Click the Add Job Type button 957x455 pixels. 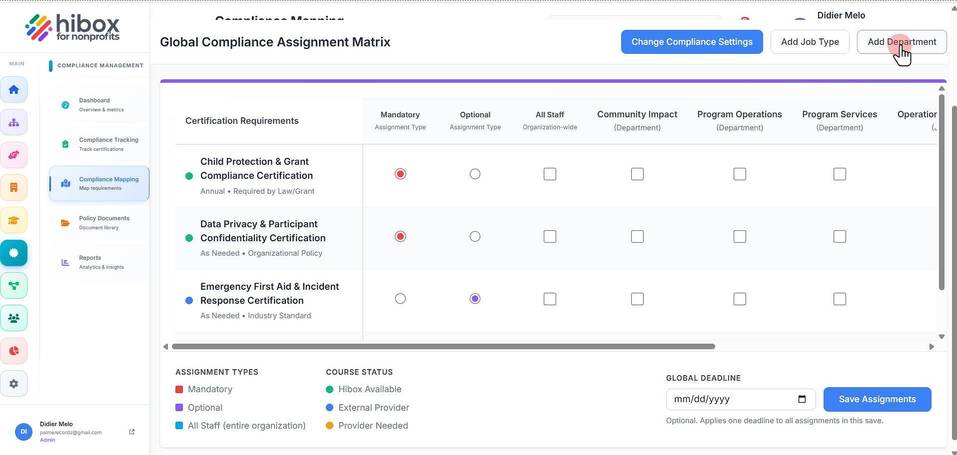pos(810,42)
